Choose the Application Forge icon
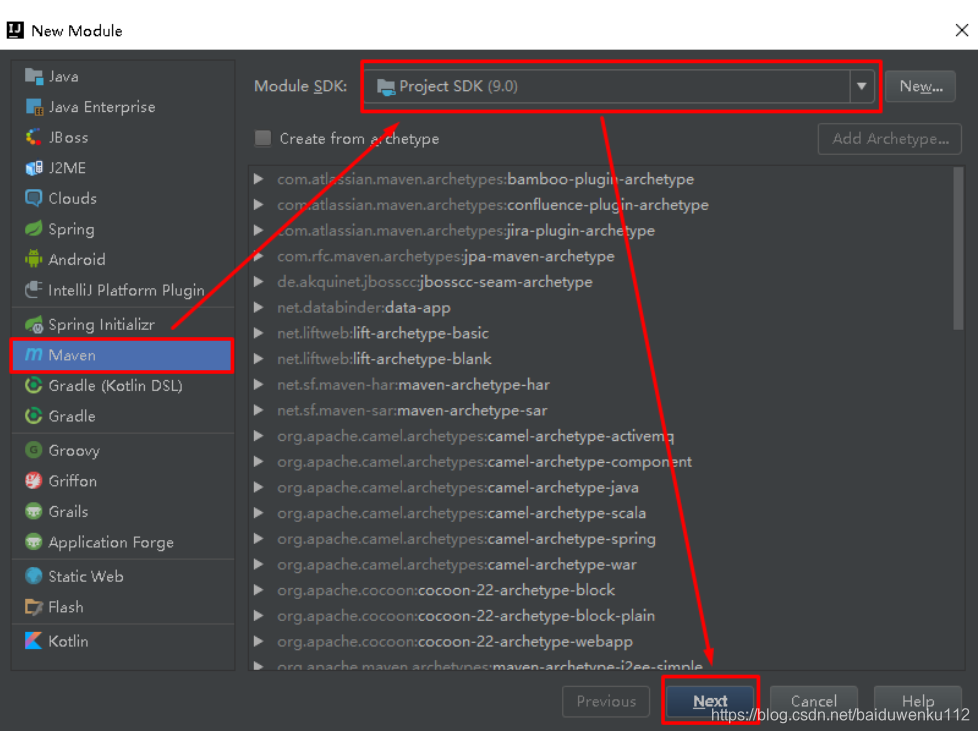The image size is (980, 734). click(34, 541)
